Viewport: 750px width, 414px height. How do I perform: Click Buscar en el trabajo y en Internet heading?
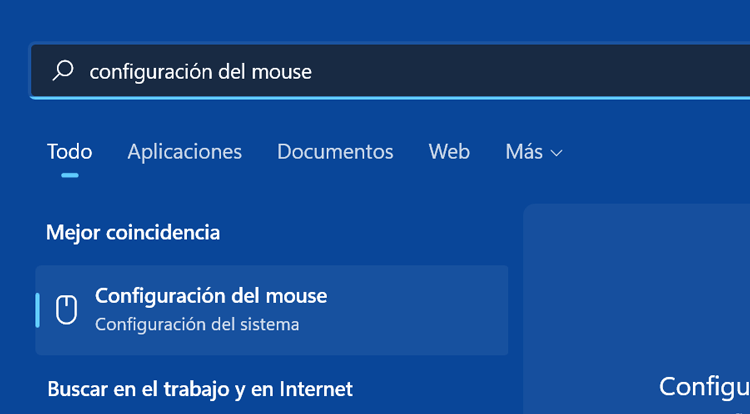(199, 388)
